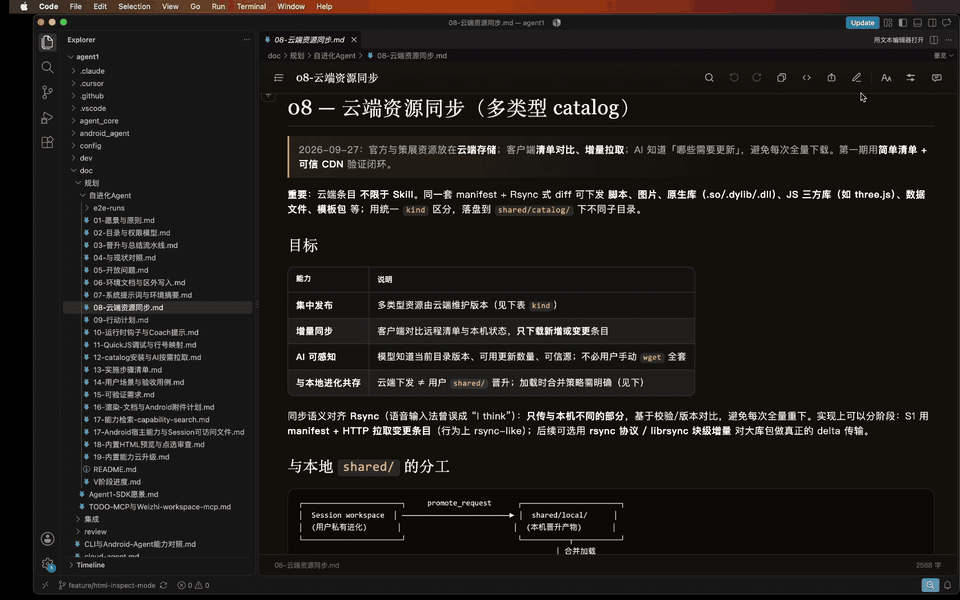
Task: Click the Update button
Action: [862, 23]
